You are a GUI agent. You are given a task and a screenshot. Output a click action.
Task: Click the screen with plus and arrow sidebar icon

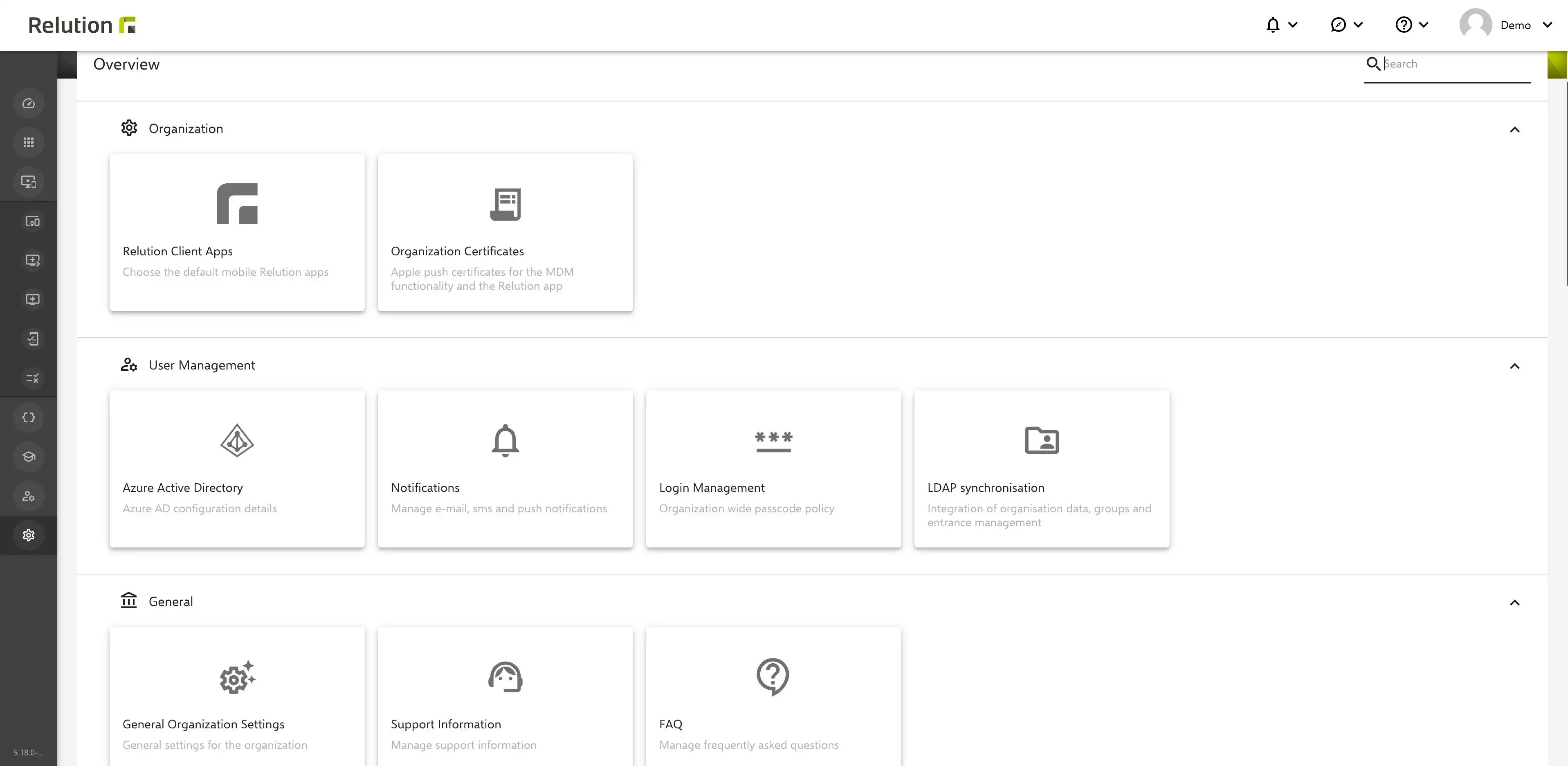point(32,261)
